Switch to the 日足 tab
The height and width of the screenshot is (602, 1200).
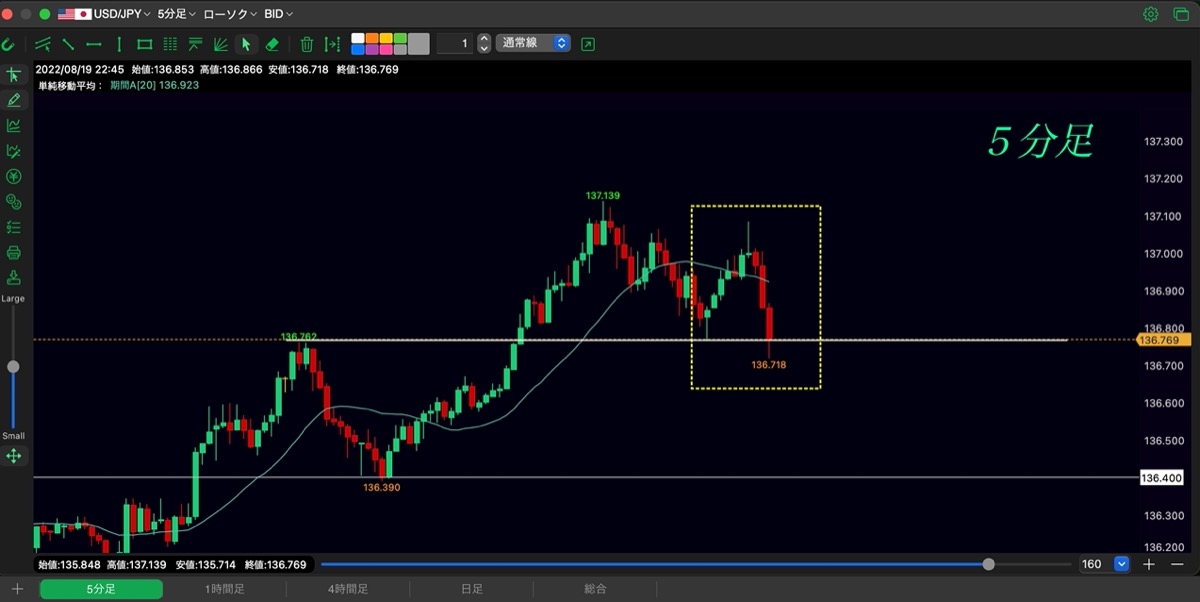[471, 589]
